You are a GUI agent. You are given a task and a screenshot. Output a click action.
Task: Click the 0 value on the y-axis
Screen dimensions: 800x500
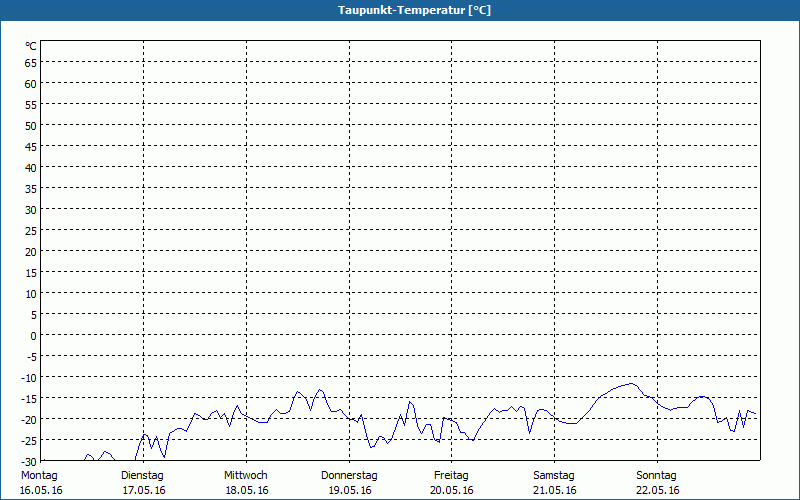click(x=34, y=335)
